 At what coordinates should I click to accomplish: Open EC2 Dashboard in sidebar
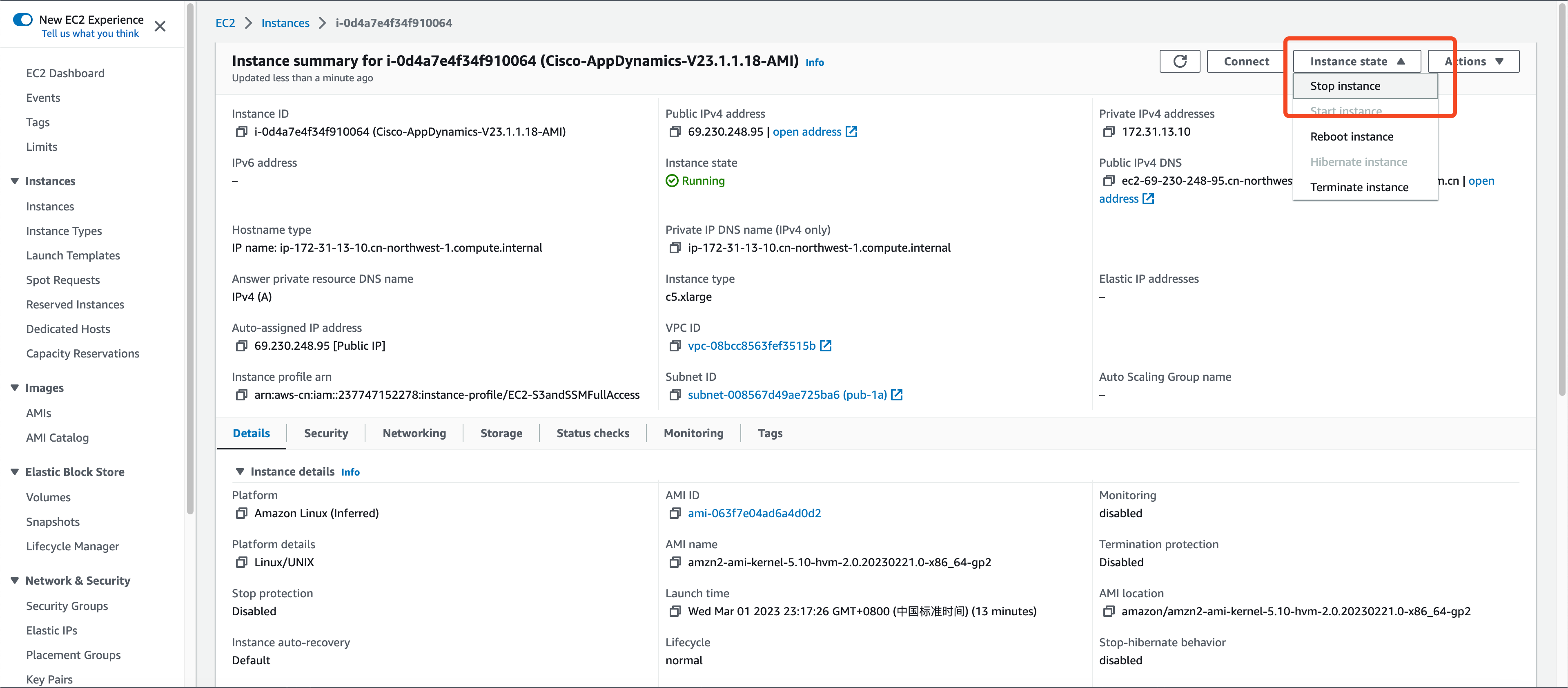[65, 73]
